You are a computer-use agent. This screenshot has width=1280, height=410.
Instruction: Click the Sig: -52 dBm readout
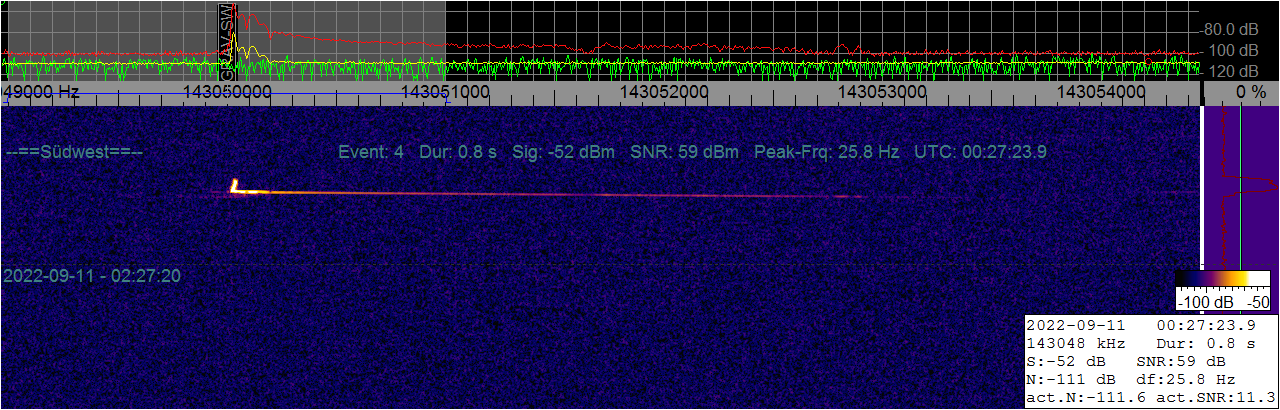coord(564,152)
